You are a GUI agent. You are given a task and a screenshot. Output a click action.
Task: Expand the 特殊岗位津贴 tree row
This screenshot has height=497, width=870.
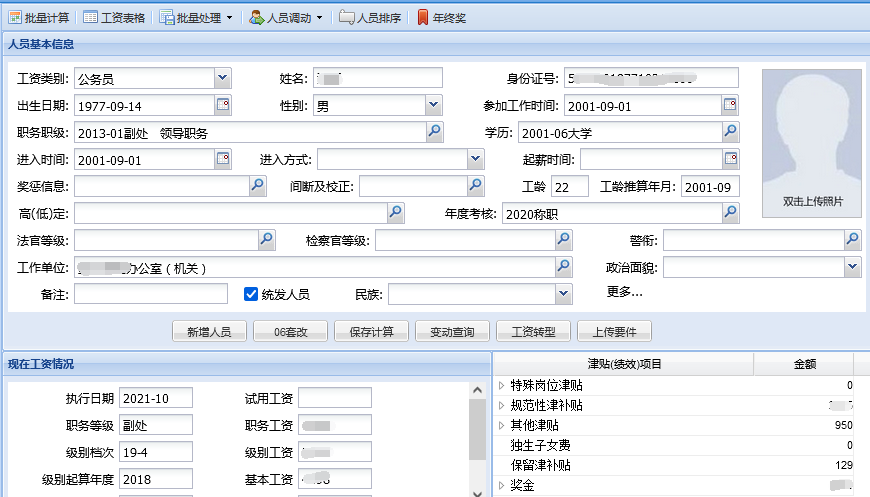(501, 385)
